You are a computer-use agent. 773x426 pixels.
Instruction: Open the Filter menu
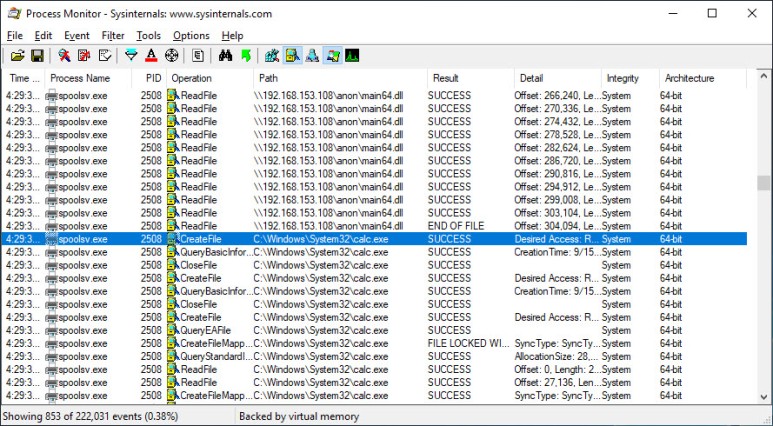[x=113, y=36]
